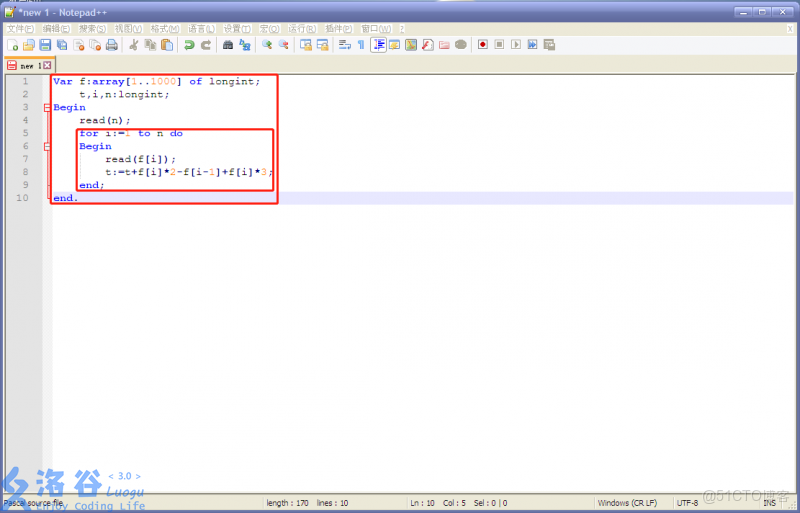The image size is (800, 513).
Task: Open the 语言(L) menu
Action: (x=202, y=29)
